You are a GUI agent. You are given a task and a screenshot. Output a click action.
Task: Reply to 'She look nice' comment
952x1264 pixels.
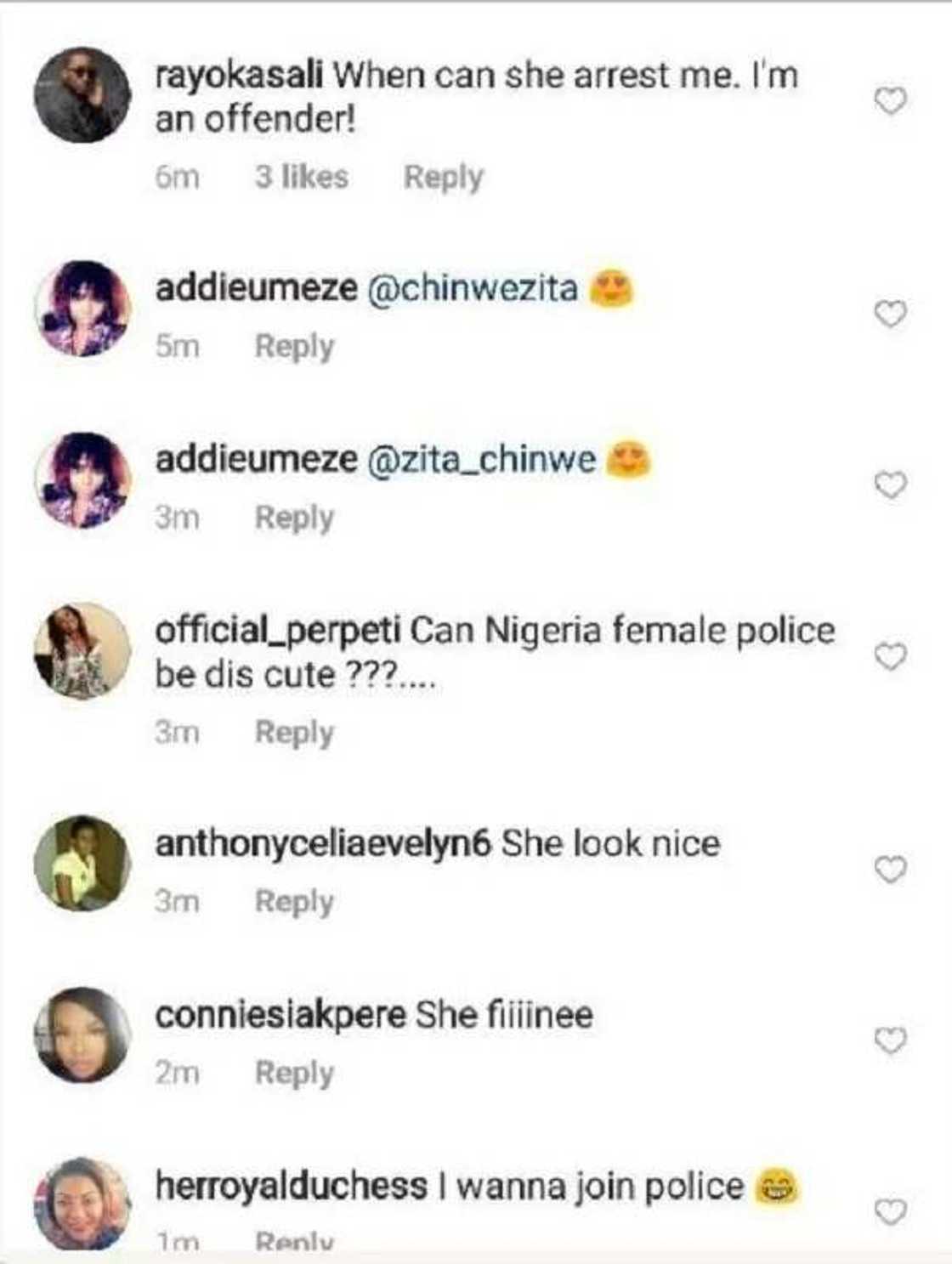[294, 902]
